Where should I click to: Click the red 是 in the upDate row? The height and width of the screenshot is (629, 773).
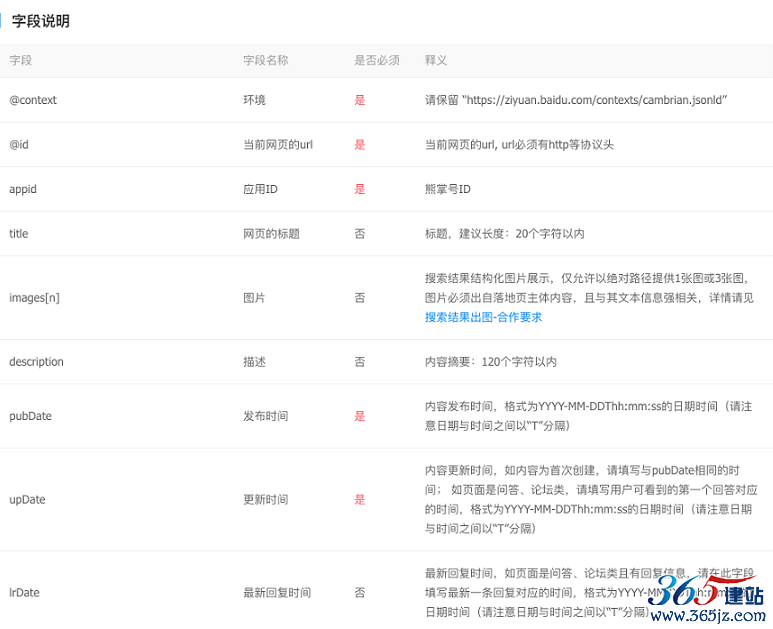coord(360,499)
